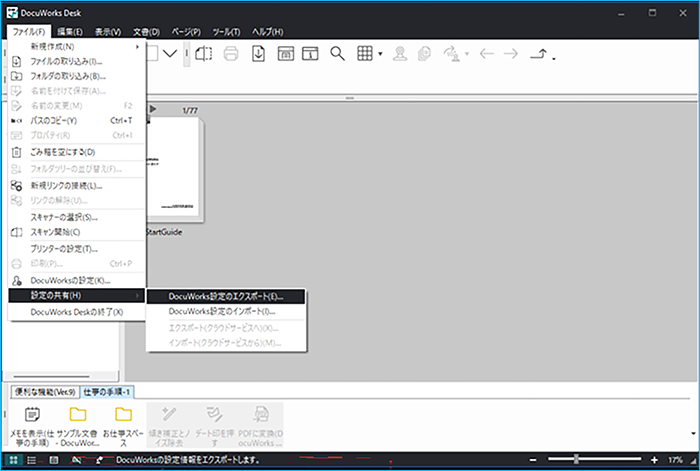Open the grid view dropdown arrow

pos(380,54)
